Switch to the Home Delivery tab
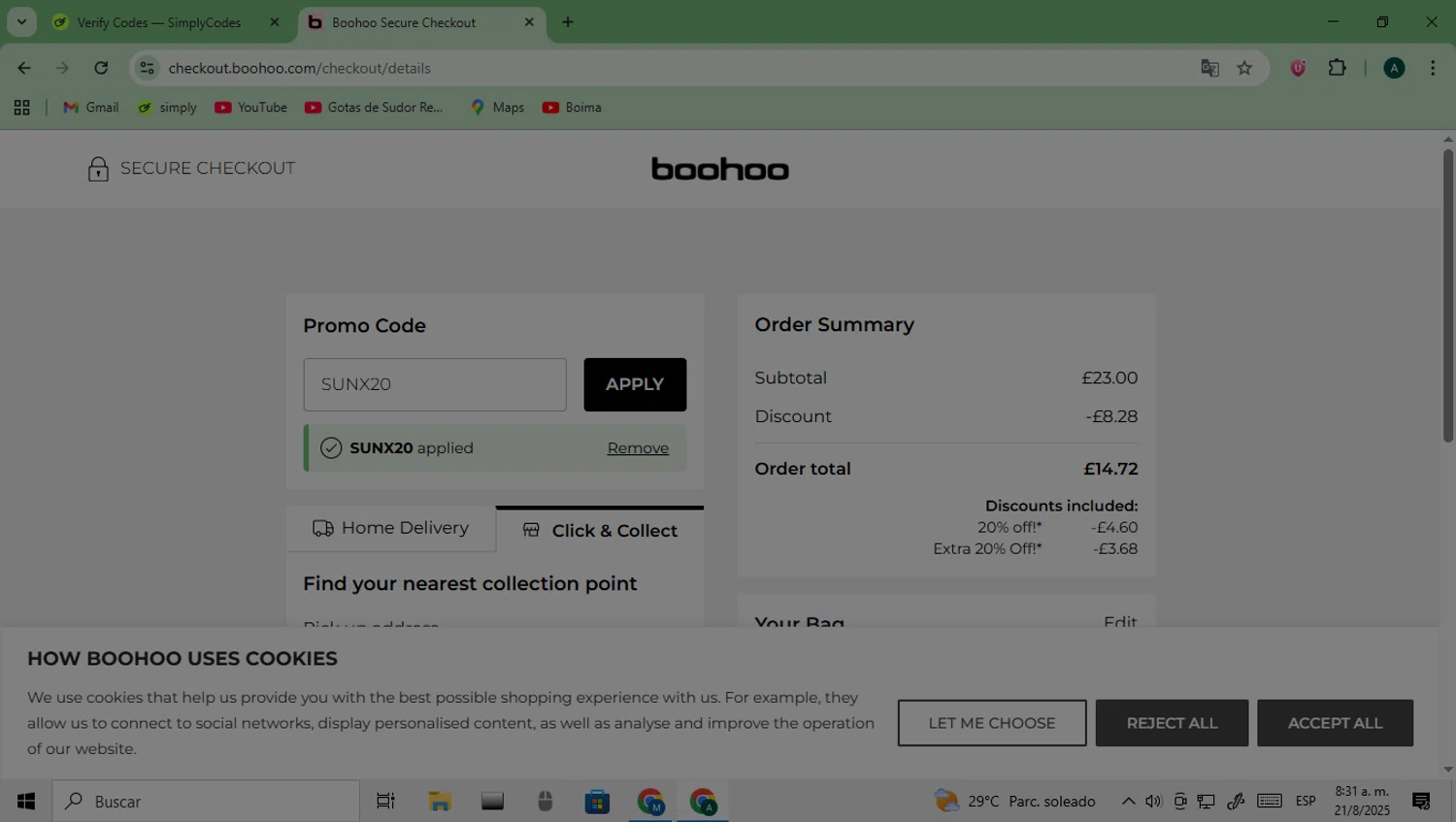 pos(390,528)
